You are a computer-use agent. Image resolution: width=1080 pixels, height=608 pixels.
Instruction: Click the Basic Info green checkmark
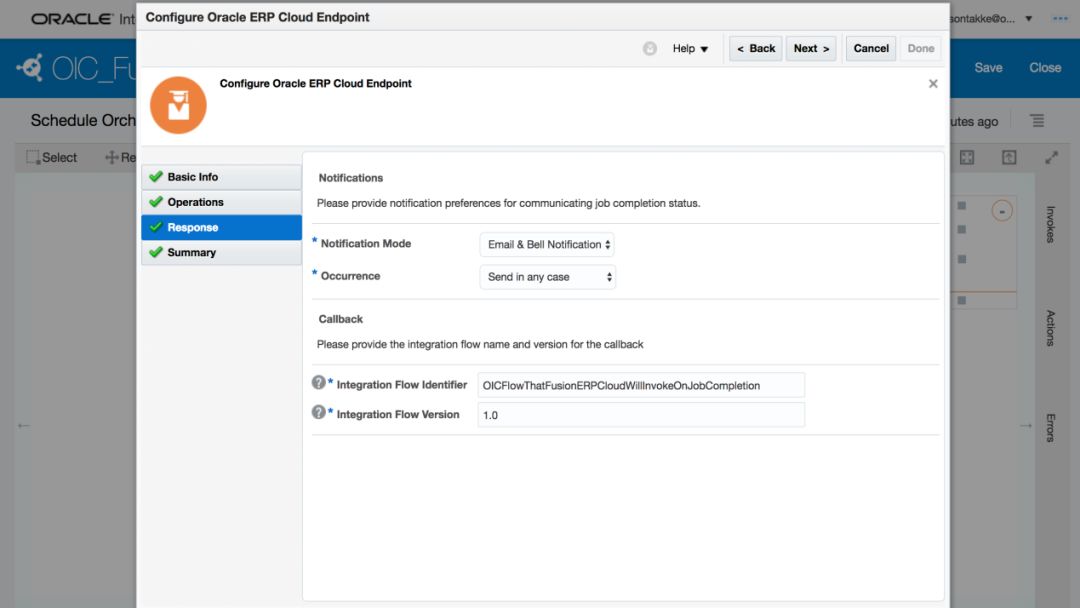coord(156,176)
